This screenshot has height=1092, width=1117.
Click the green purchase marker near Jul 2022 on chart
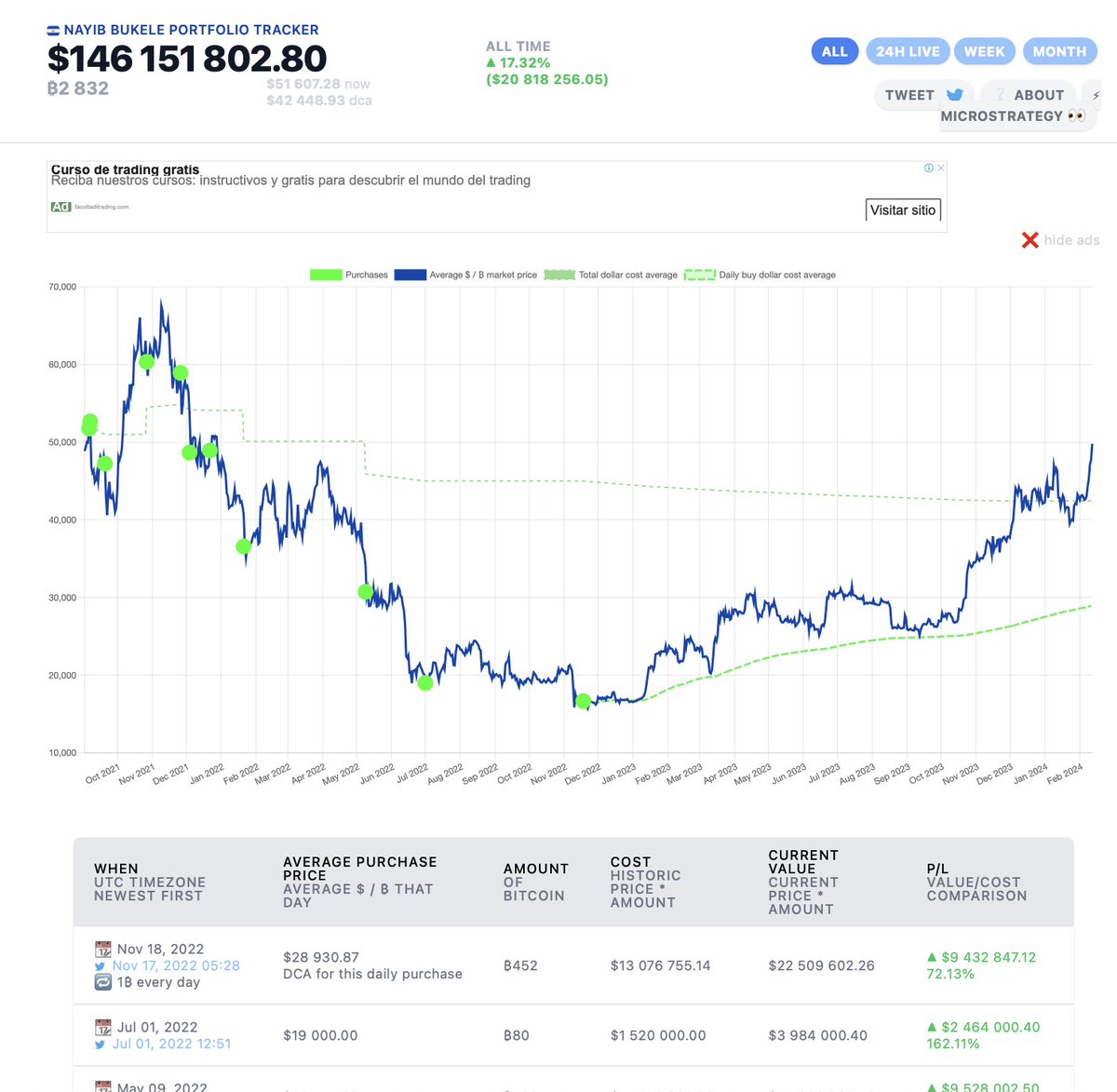coord(424,683)
